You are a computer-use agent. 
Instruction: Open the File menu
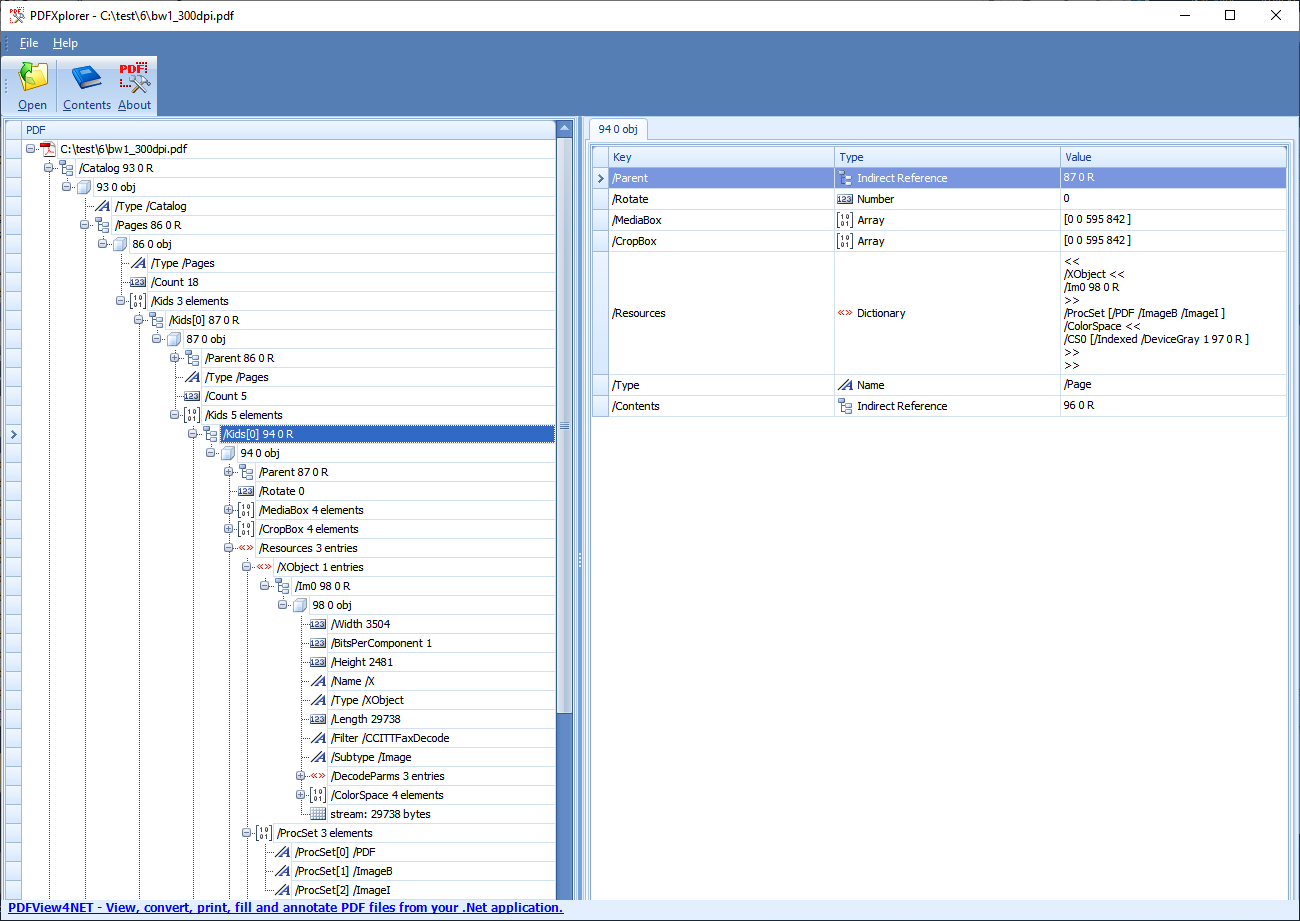click(x=29, y=43)
